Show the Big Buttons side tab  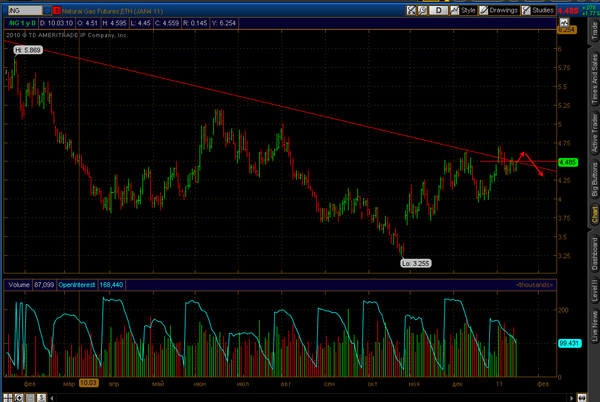(x=593, y=176)
